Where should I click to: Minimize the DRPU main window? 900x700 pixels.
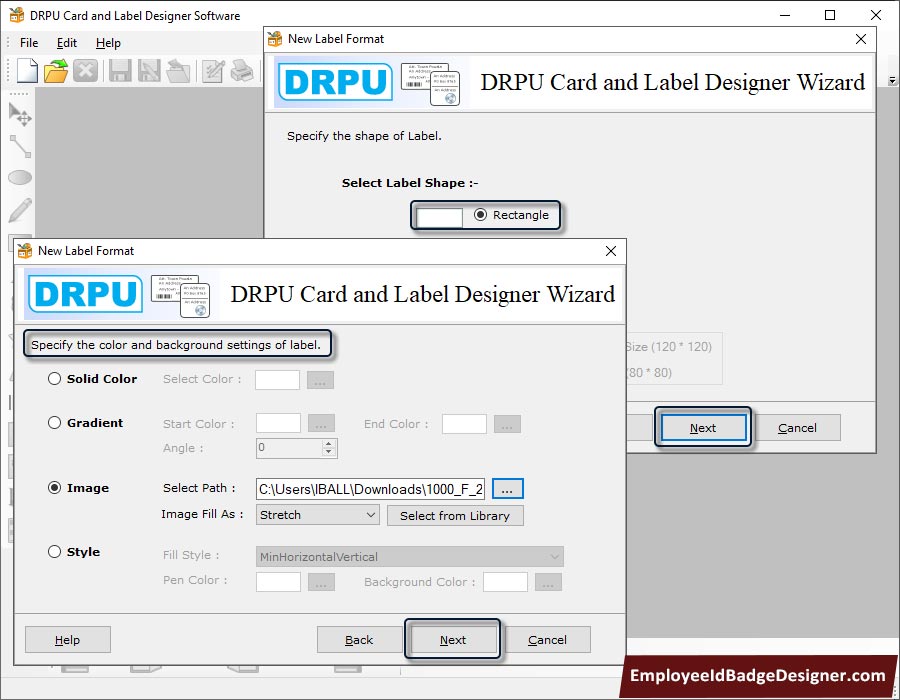click(784, 15)
